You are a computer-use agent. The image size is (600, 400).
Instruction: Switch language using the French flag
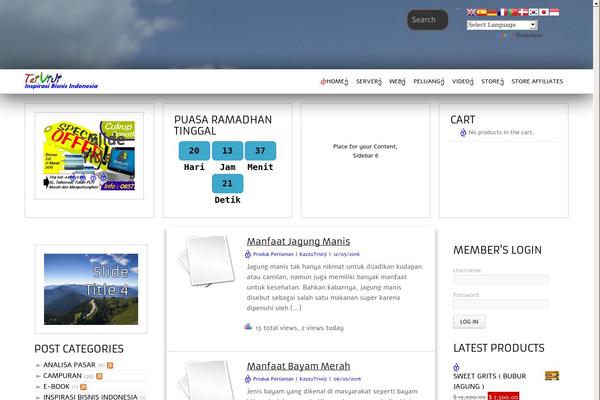point(502,12)
